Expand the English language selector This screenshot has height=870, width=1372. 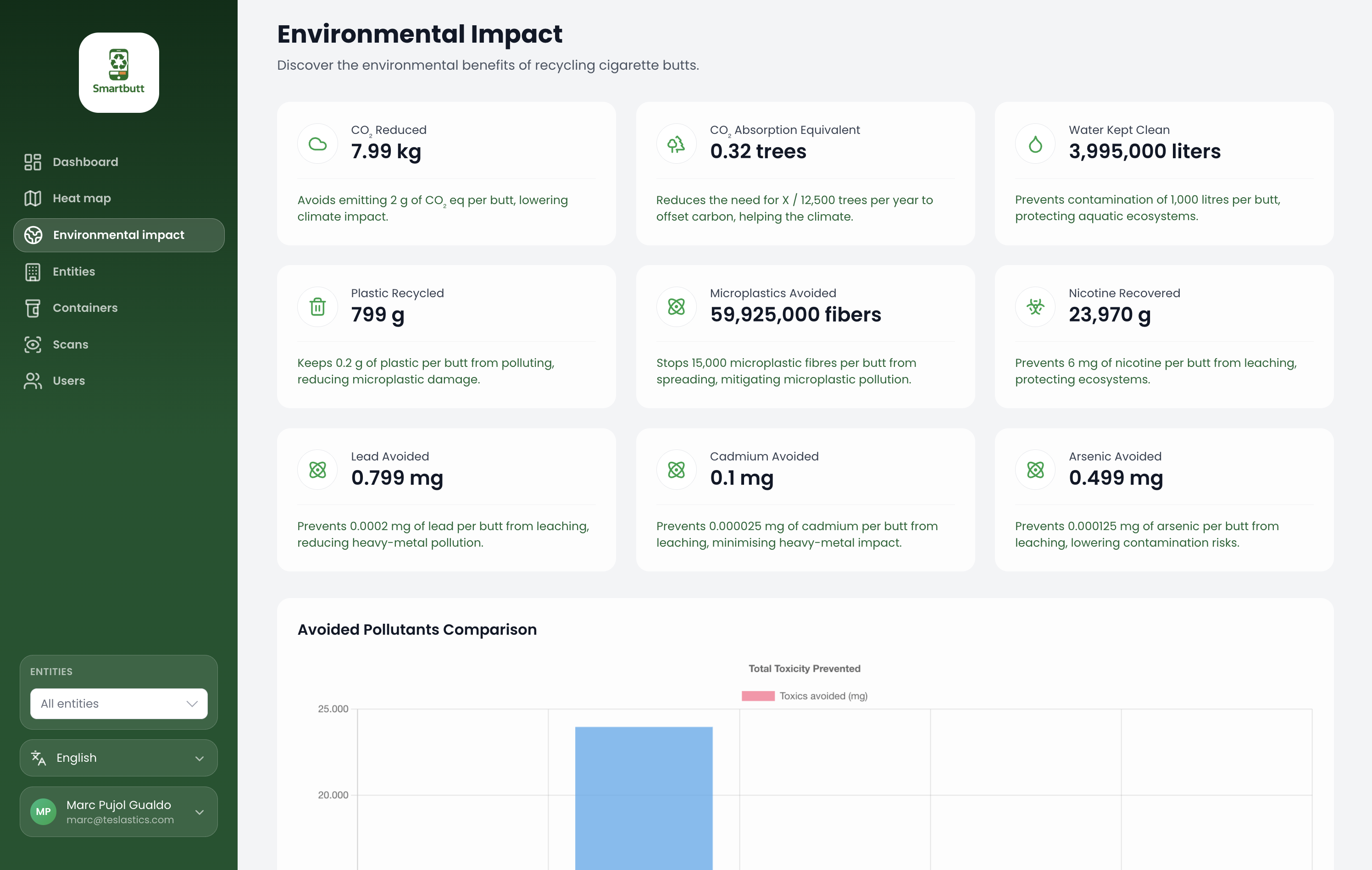(x=118, y=758)
